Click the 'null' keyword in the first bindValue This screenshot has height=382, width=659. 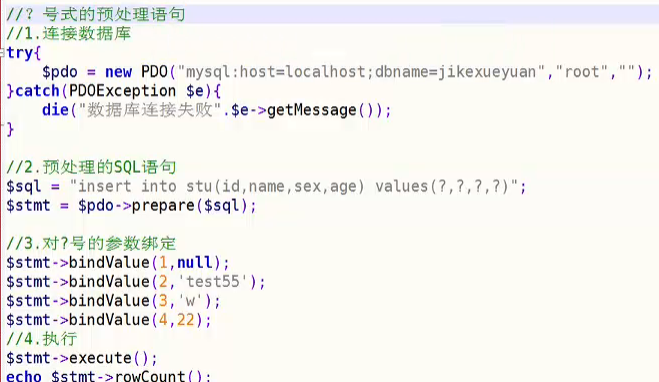[195, 263]
